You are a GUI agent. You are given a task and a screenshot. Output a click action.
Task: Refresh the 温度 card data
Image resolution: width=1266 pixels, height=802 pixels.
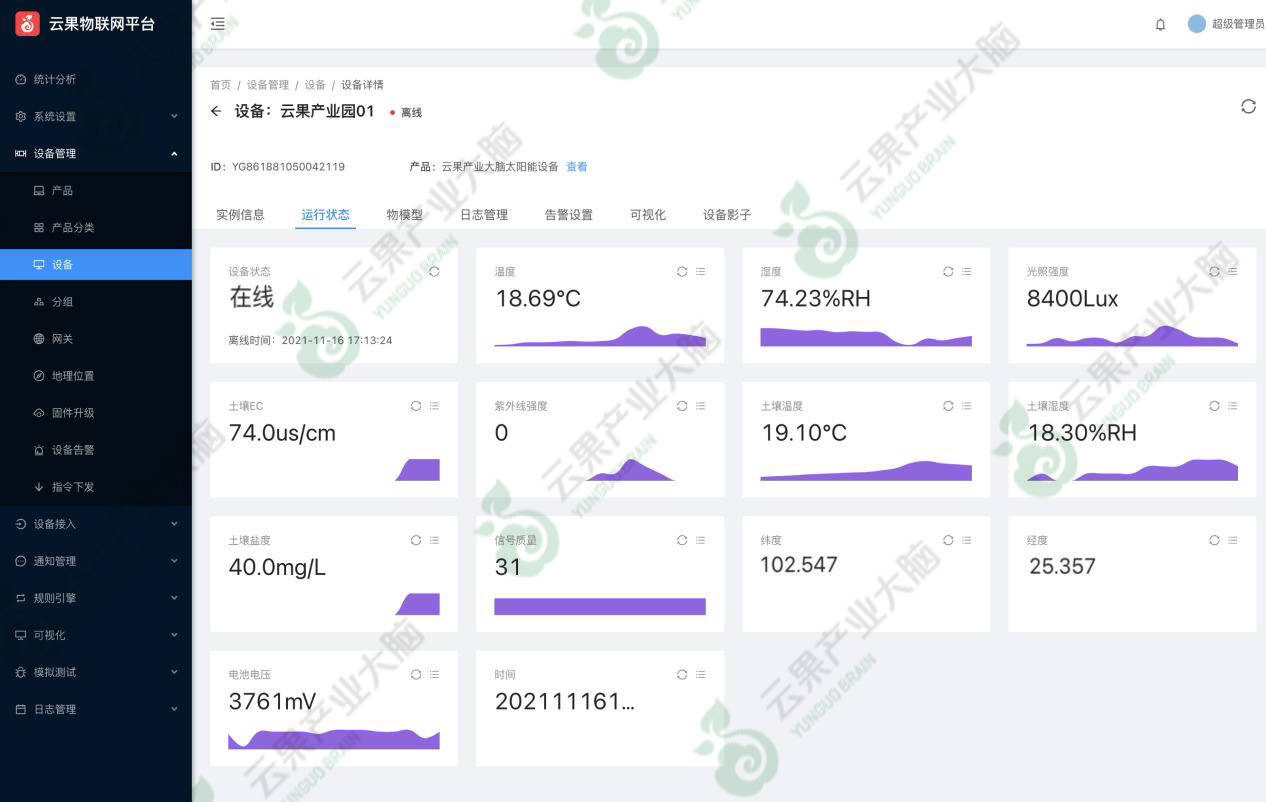(x=682, y=271)
